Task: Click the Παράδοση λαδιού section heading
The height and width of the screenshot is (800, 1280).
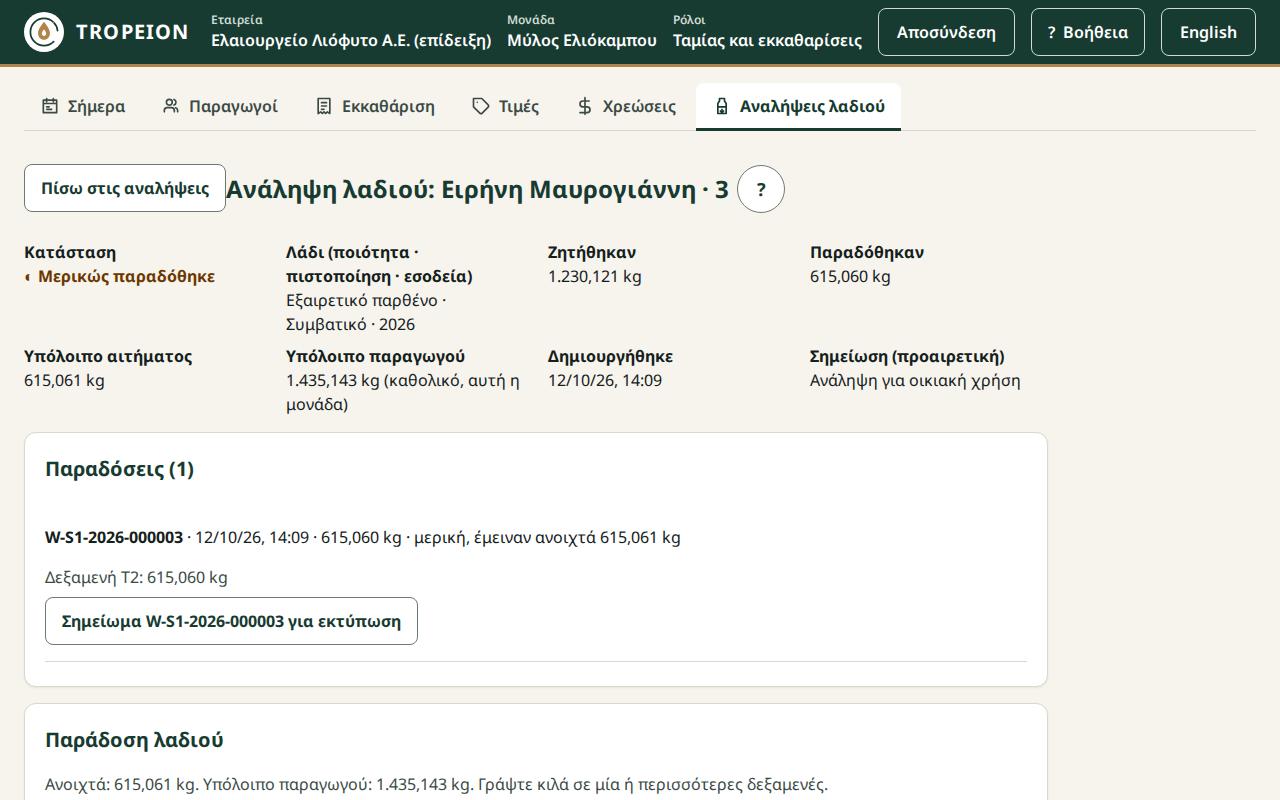Action: [134, 740]
